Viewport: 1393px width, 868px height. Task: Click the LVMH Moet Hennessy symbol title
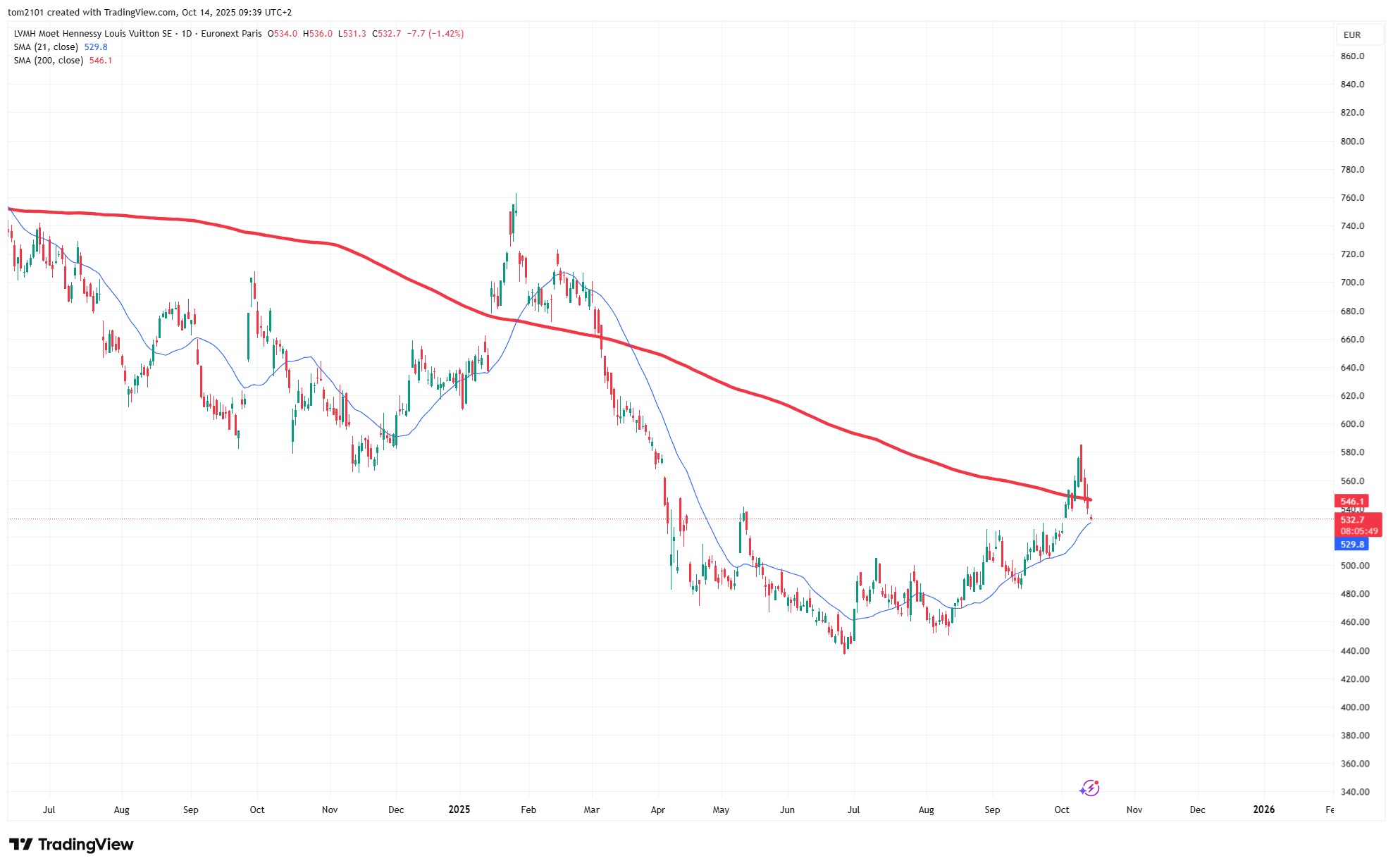[x=92, y=34]
